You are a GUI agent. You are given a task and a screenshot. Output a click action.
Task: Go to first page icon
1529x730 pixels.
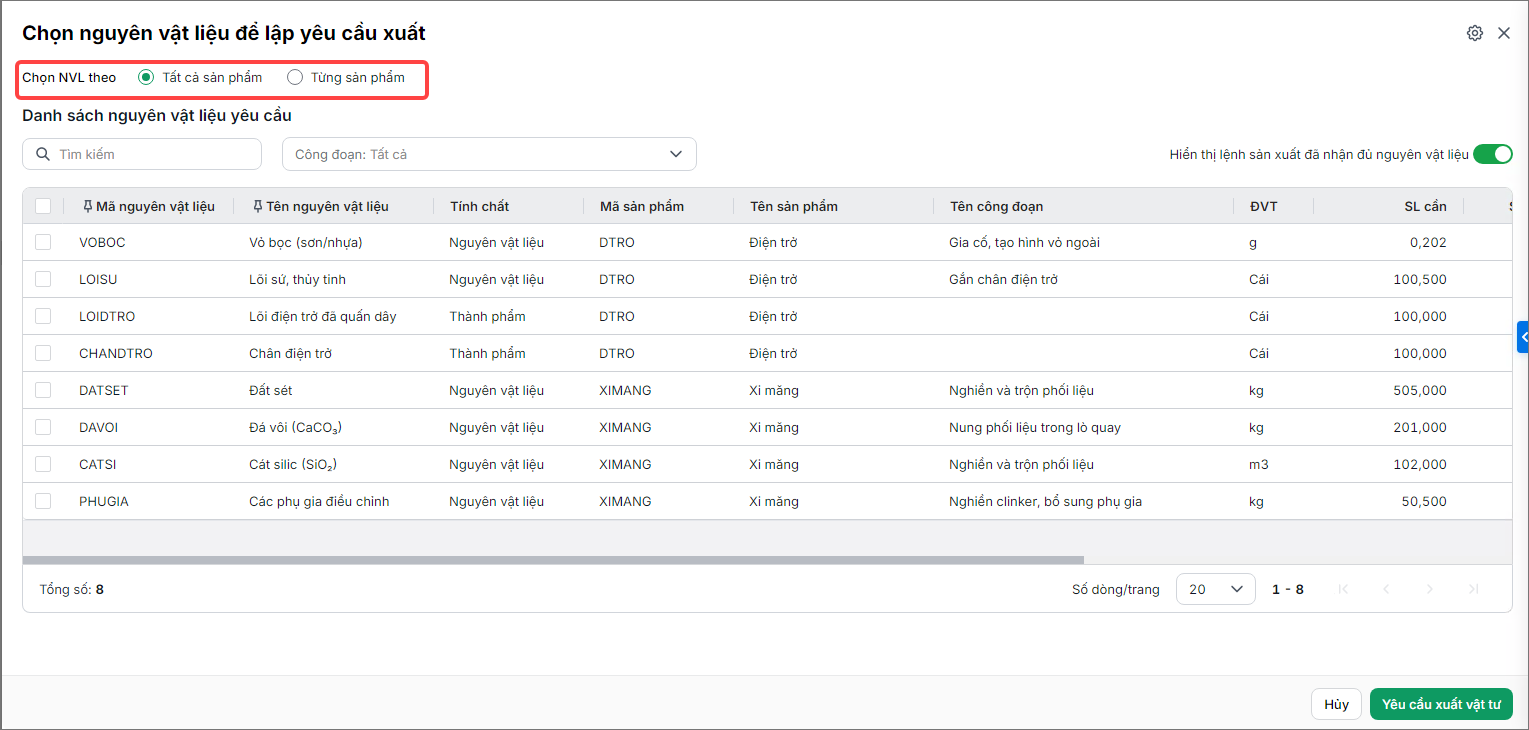click(1343, 589)
